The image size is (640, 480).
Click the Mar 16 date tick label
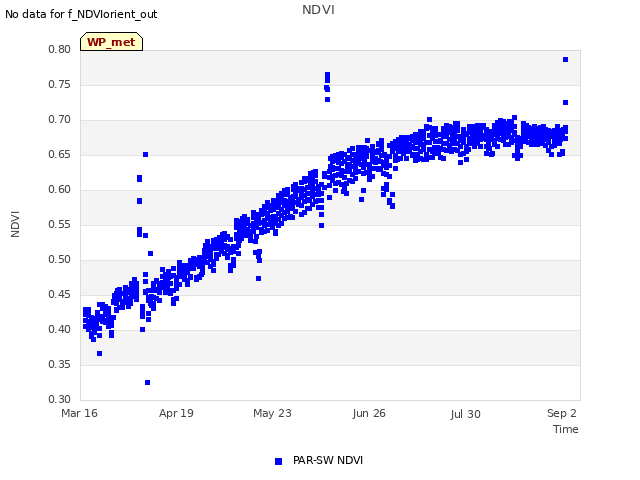point(80,413)
